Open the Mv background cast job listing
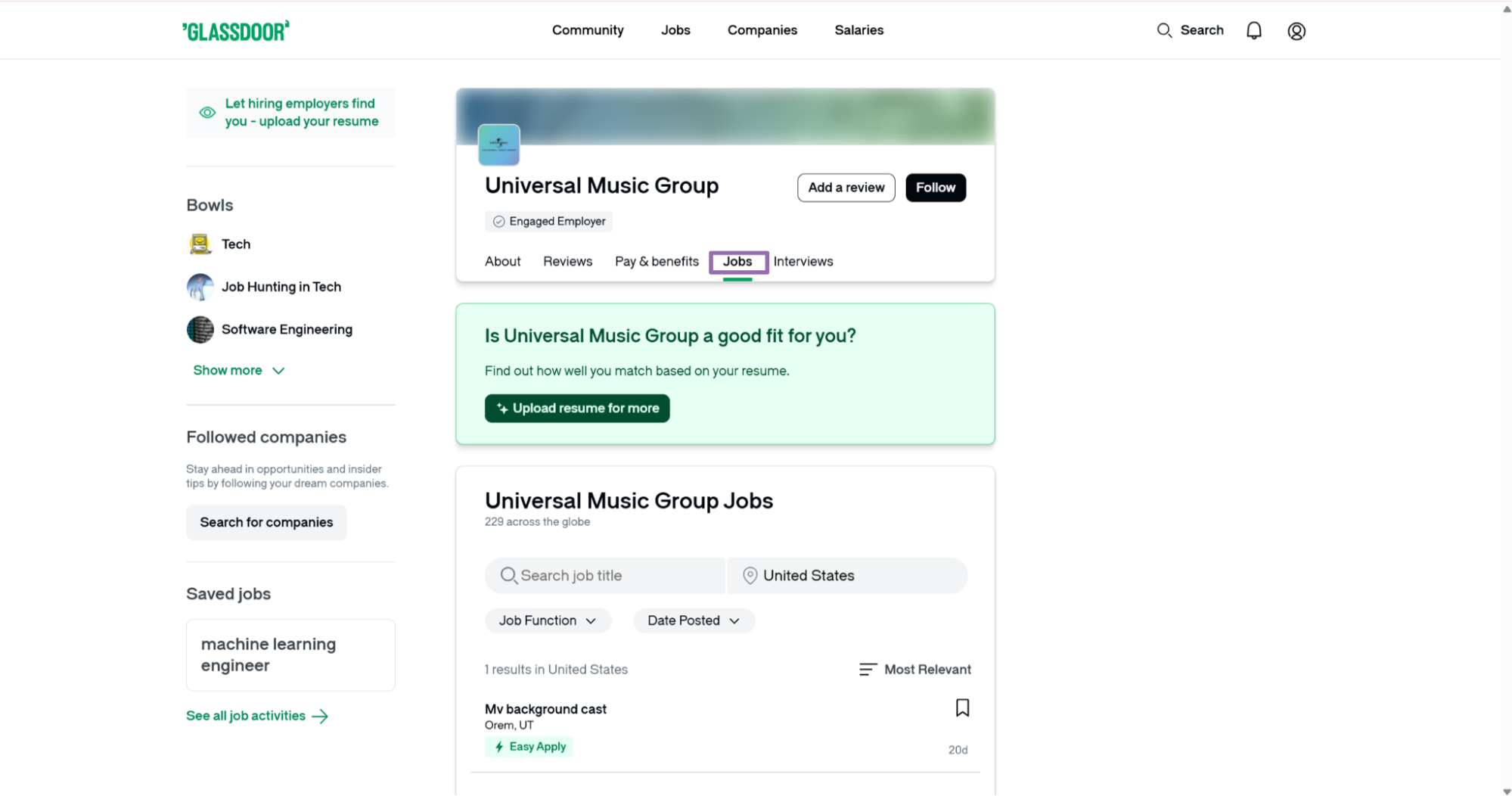1512x796 pixels. click(x=545, y=709)
